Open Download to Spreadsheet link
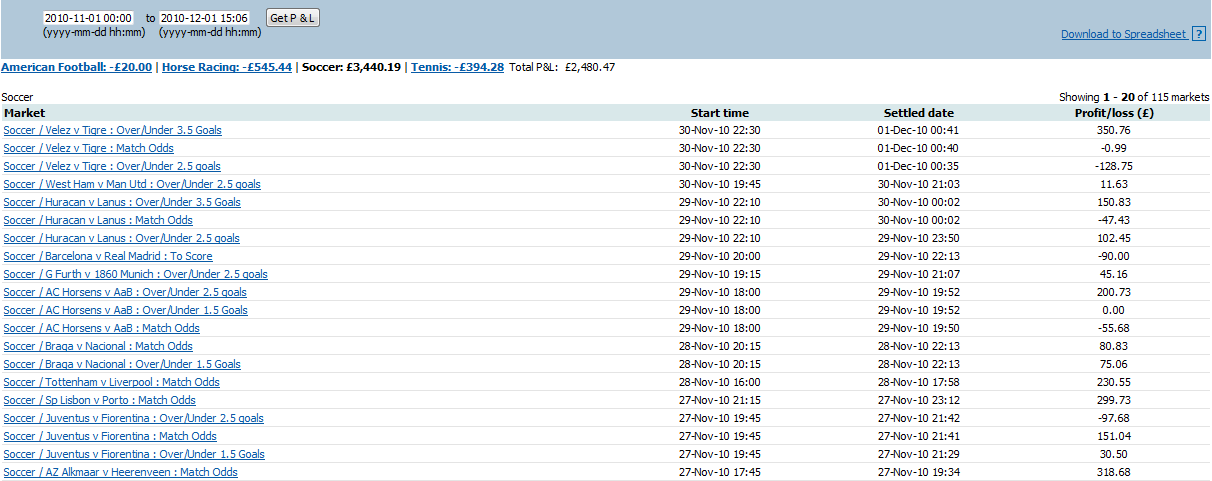The height and width of the screenshot is (481, 1212). (x=1124, y=34)
